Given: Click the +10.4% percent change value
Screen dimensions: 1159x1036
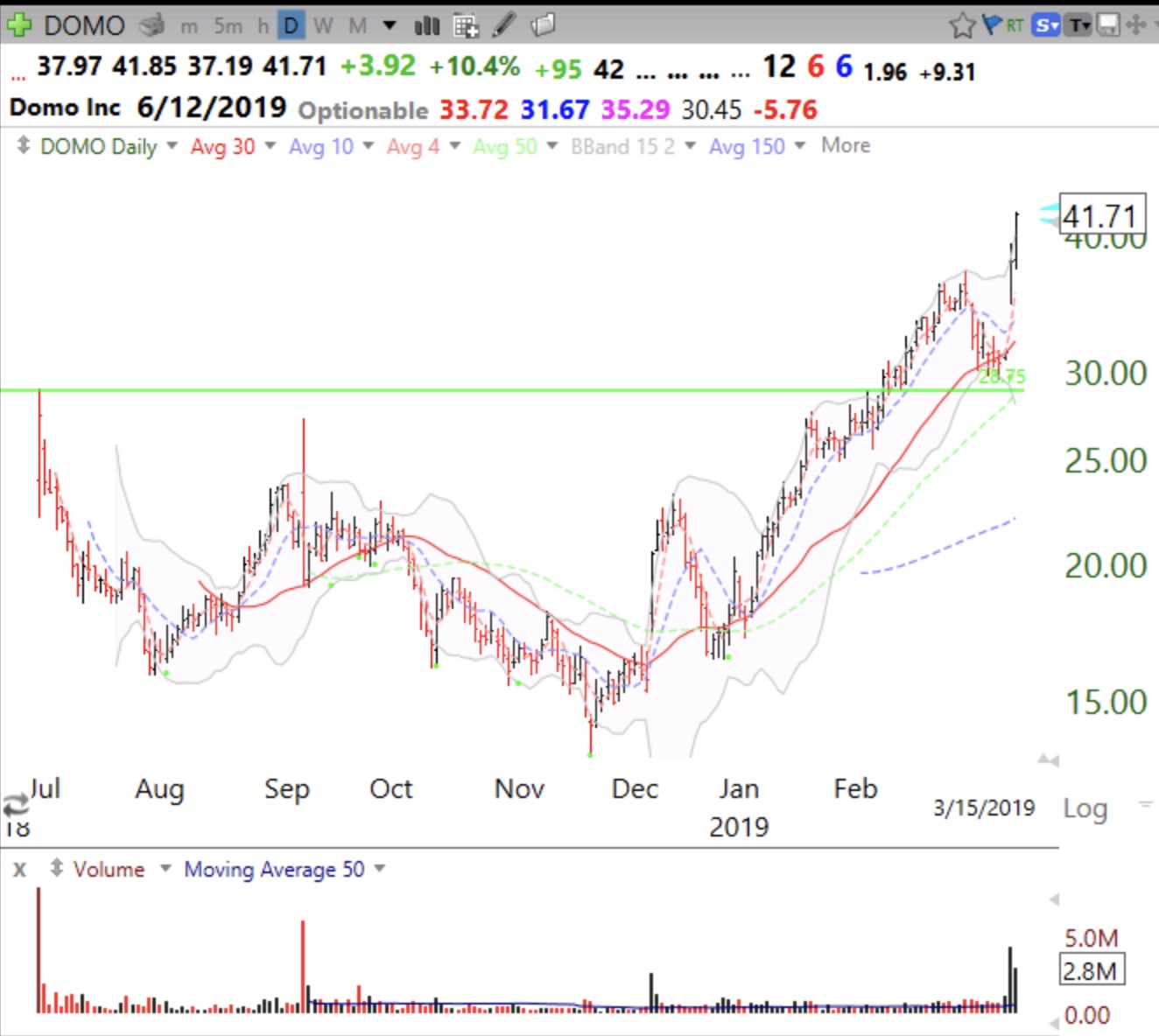Looking at the screenshot, I should (x=474, y=66).
